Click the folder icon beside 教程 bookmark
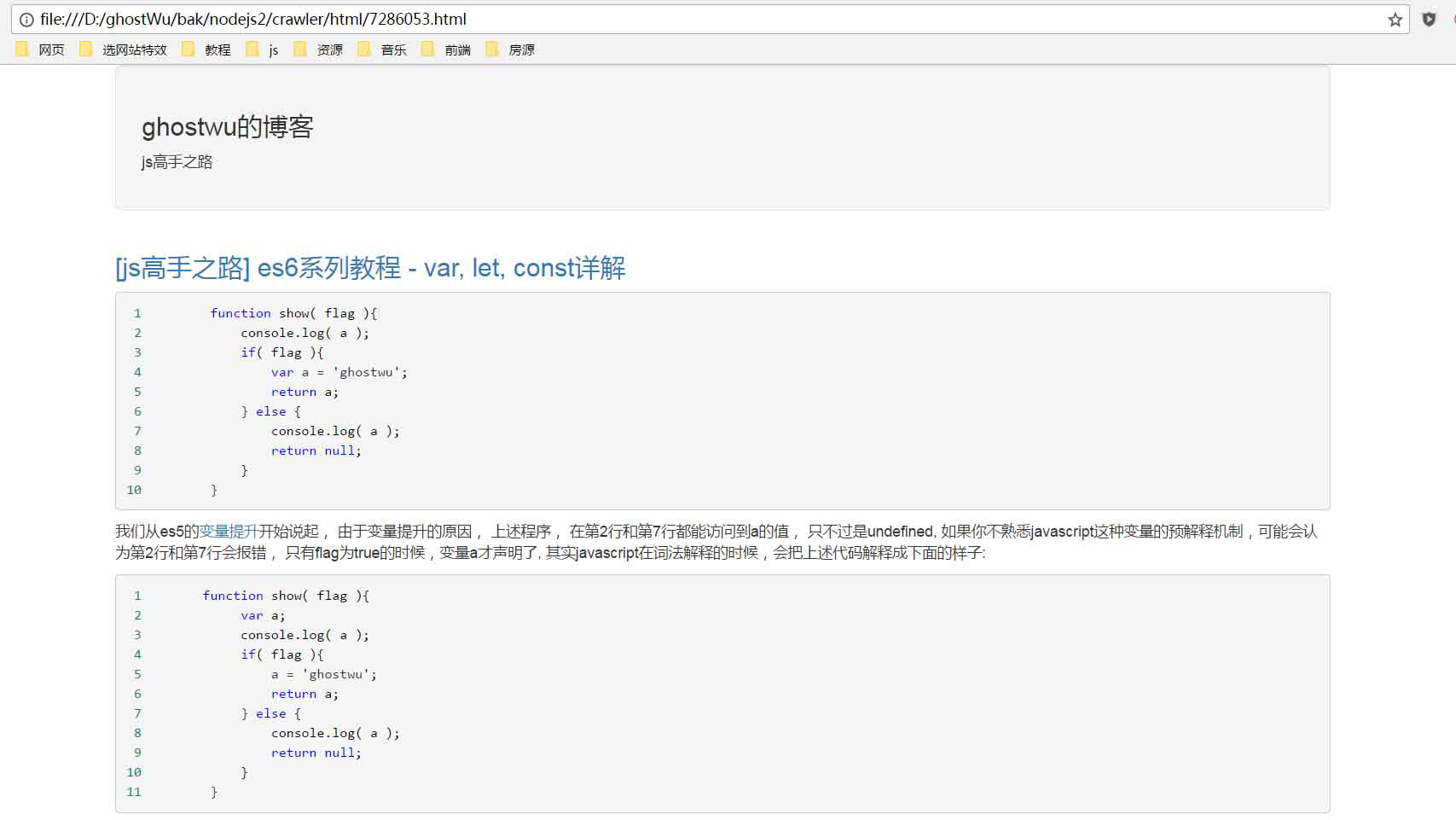 tap(188, 49)
